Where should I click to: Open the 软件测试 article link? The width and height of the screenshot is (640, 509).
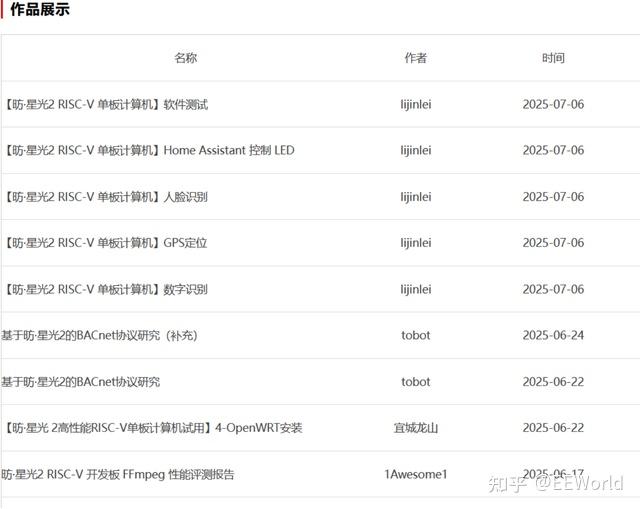pyautogui.click(x=106, y=104)
